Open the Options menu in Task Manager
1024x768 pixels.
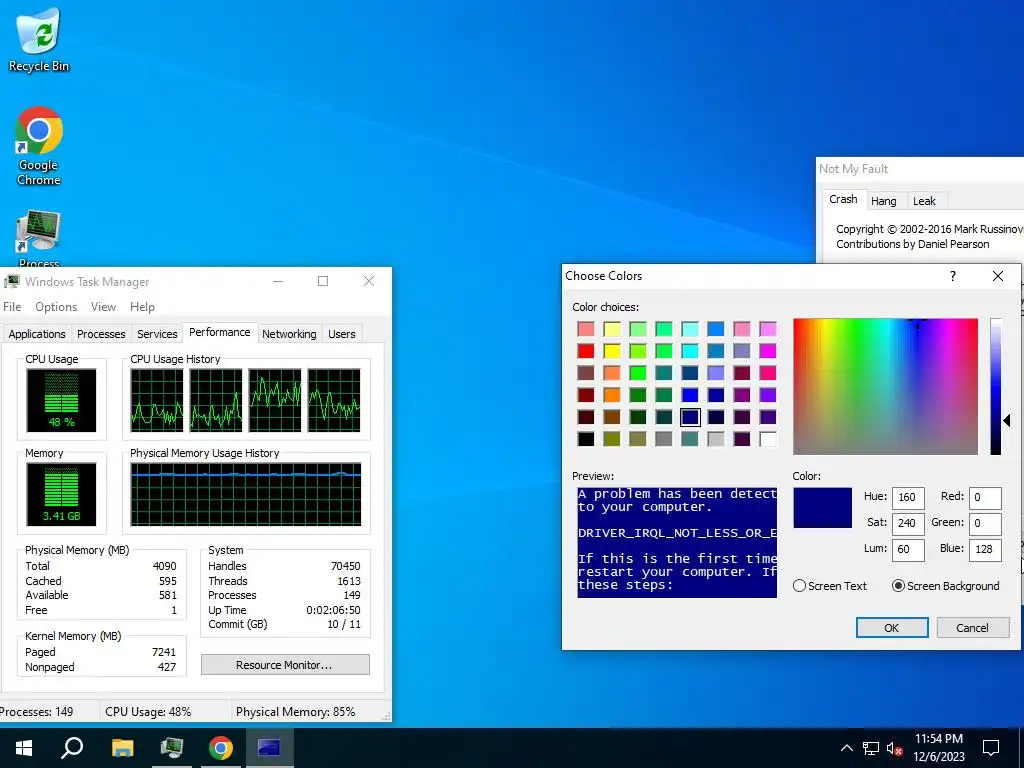pyautogui.click(x=56, y=307)
